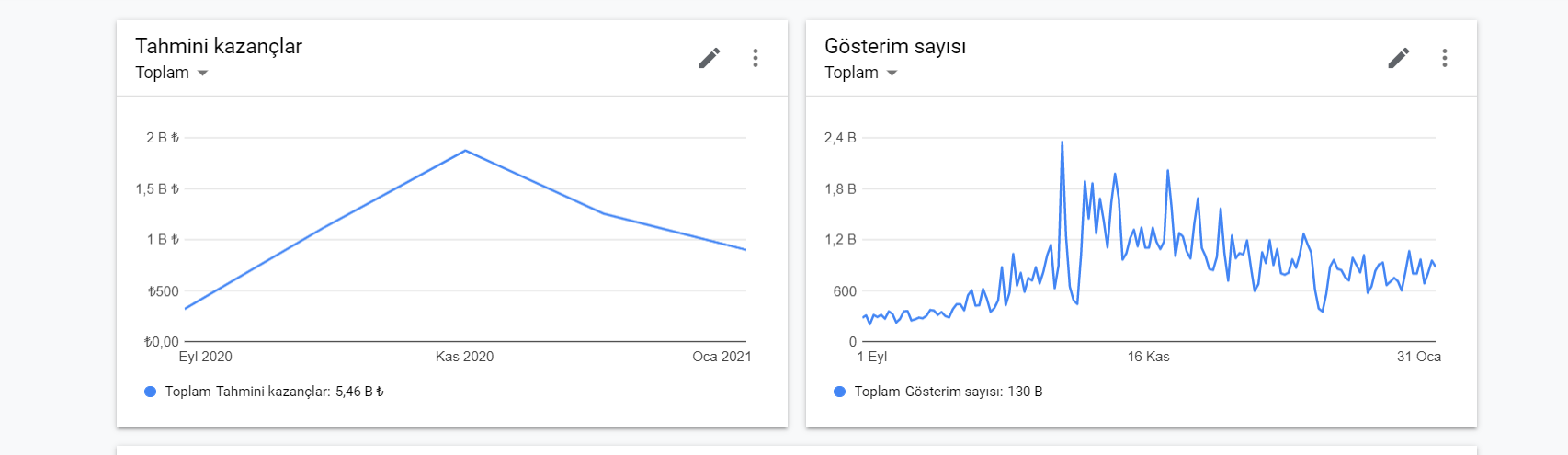
Task: Click the Oca 2021 axis label
Action: point(722,357)
